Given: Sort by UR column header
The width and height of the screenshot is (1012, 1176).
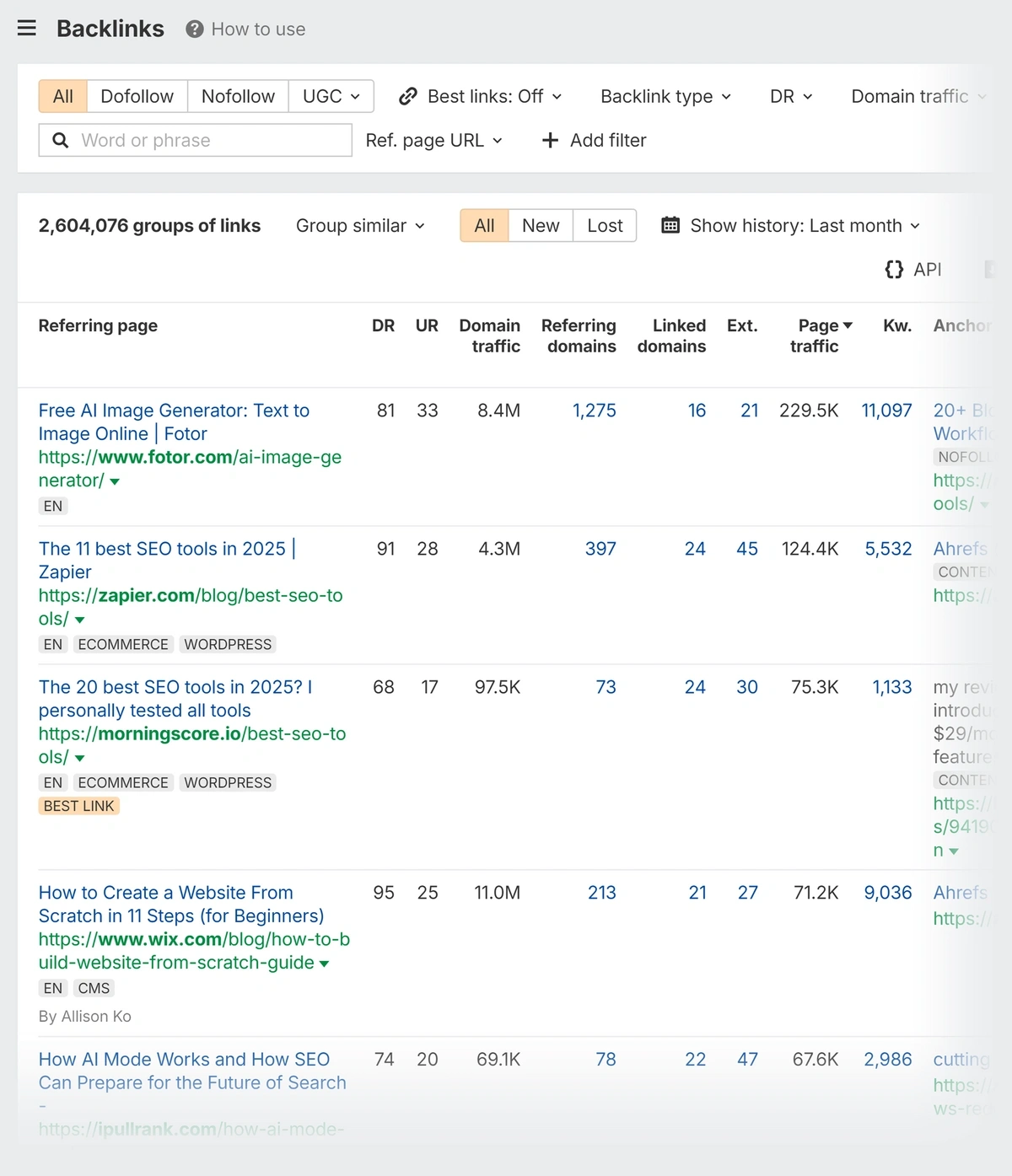Looking at the screenshot, I should (427, 325).
